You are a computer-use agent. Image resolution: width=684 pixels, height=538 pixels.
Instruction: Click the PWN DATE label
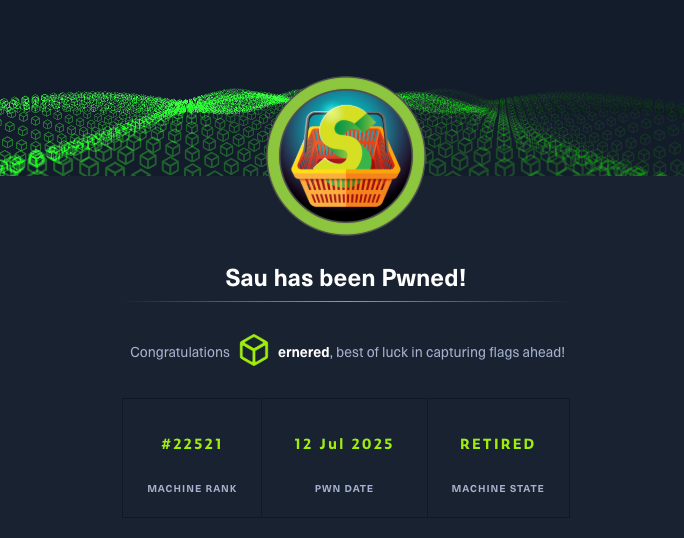(344, 488)
